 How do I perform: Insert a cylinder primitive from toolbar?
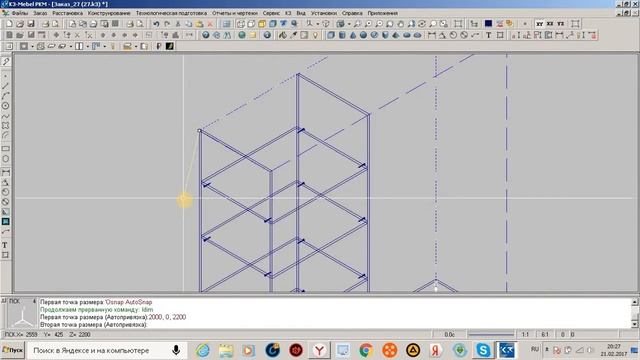342,36
